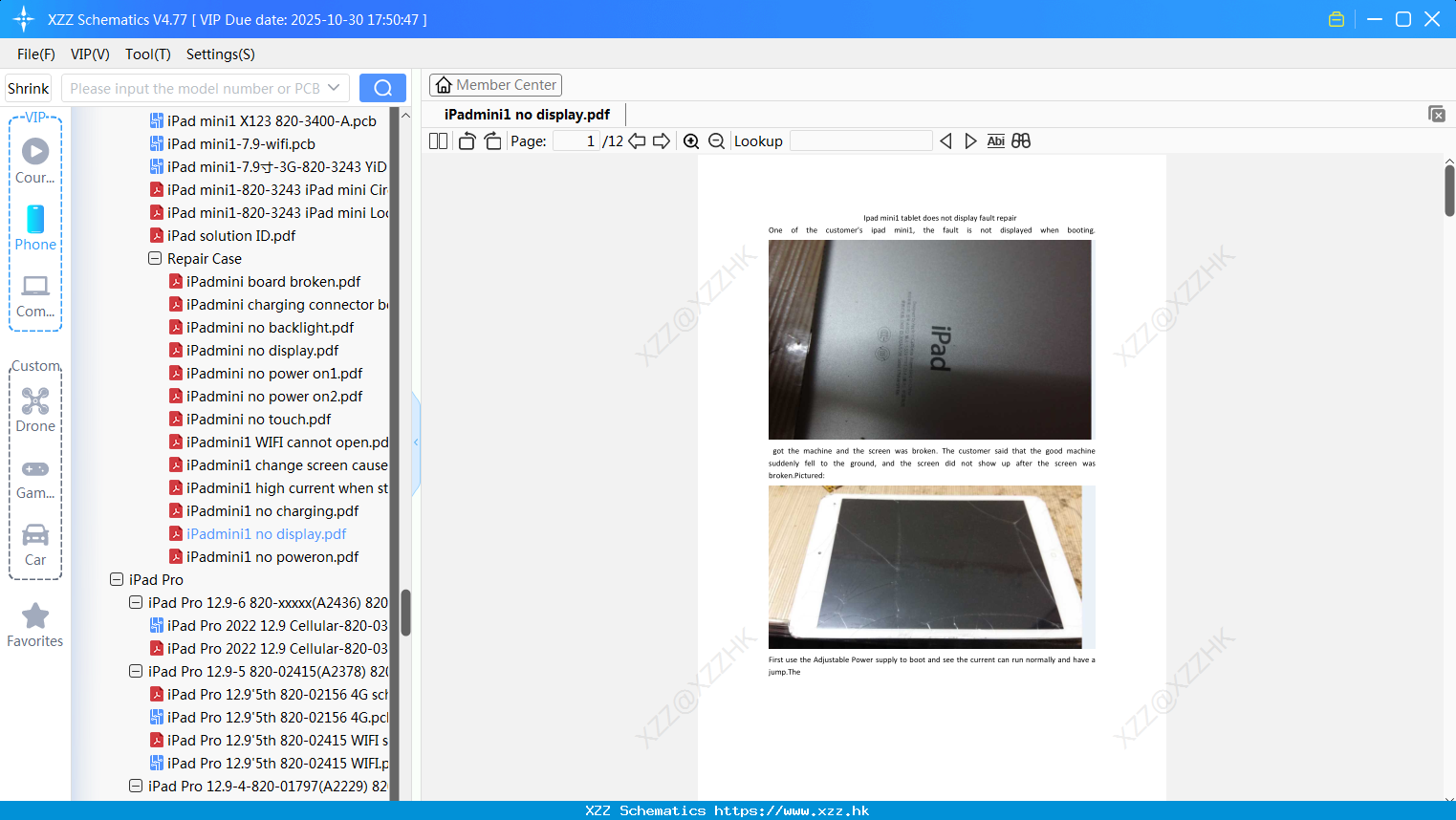
Task: Open iPadmini no power on2.pdf
Action: click(x=266, y=396)
